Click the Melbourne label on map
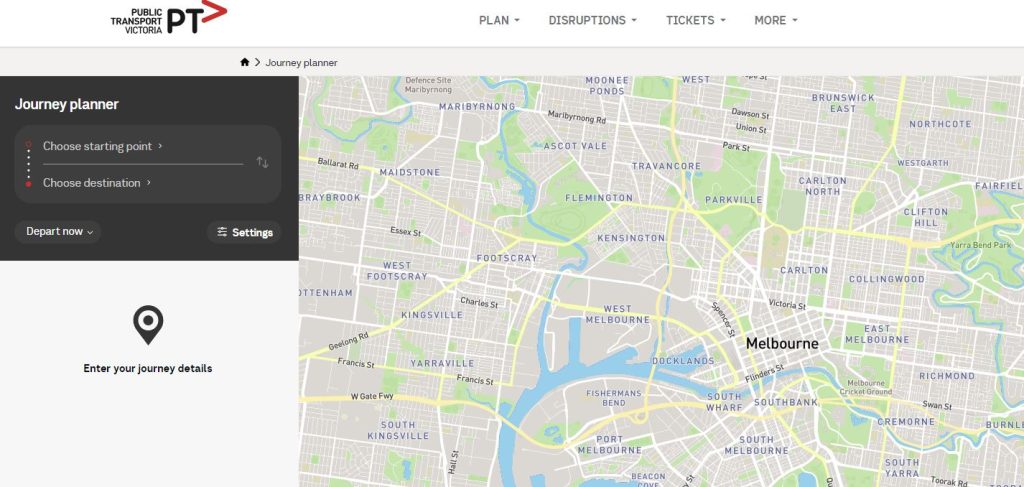 [x=782, y=343]
